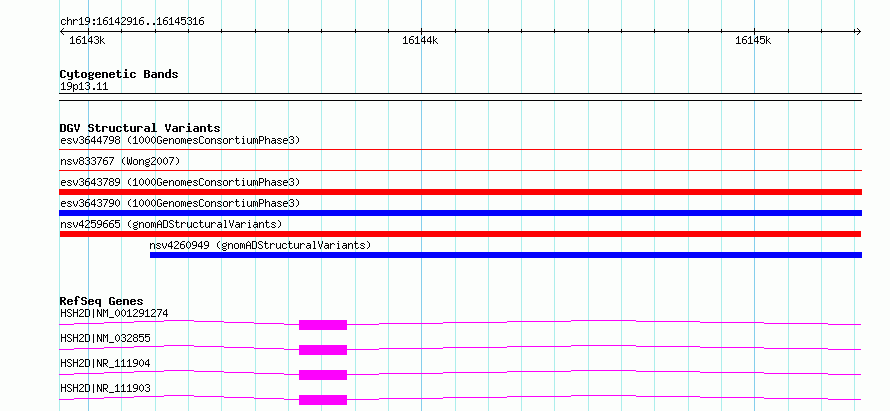Open variant esv3643790 label

coord(180,203)
